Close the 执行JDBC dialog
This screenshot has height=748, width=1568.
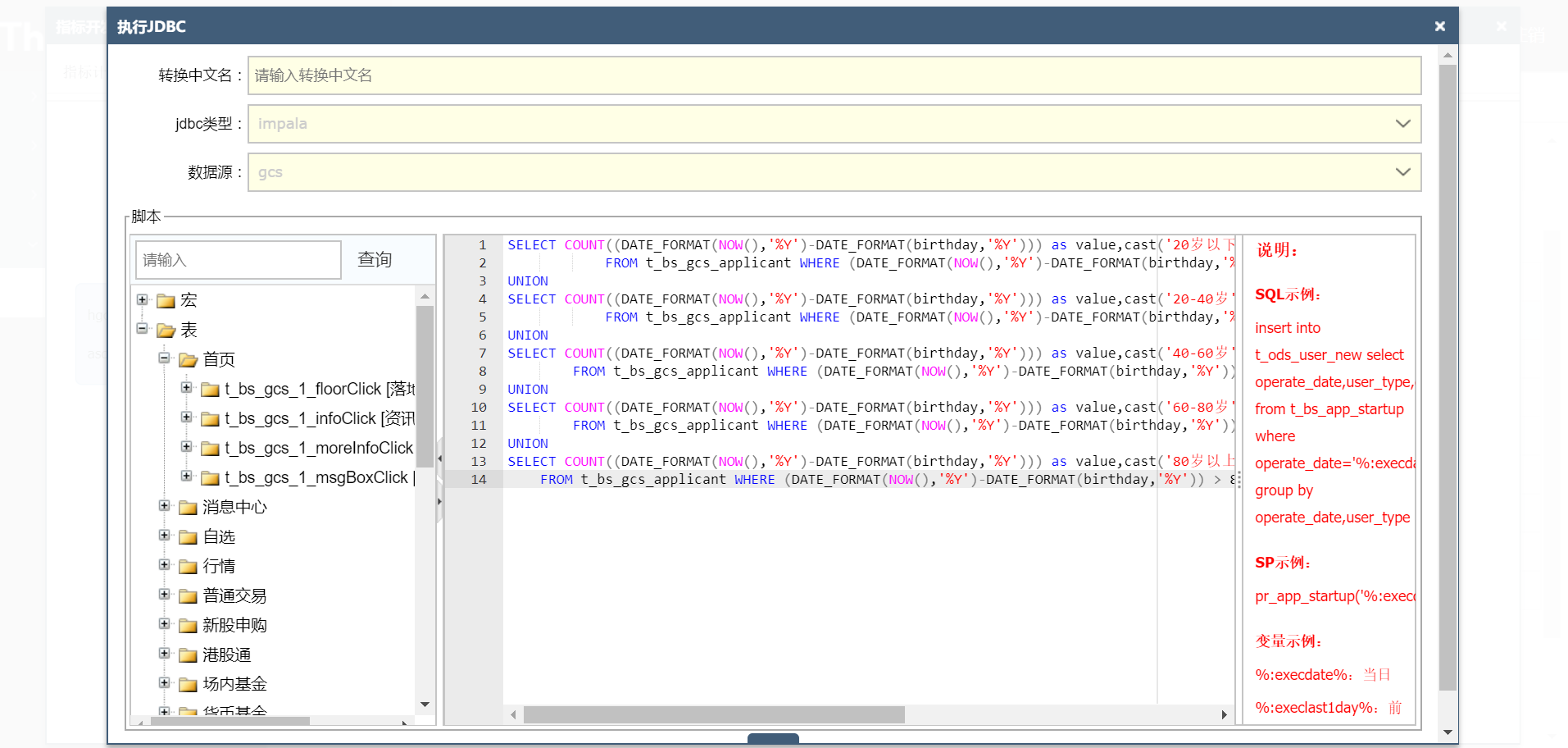tap(1439, 26)
